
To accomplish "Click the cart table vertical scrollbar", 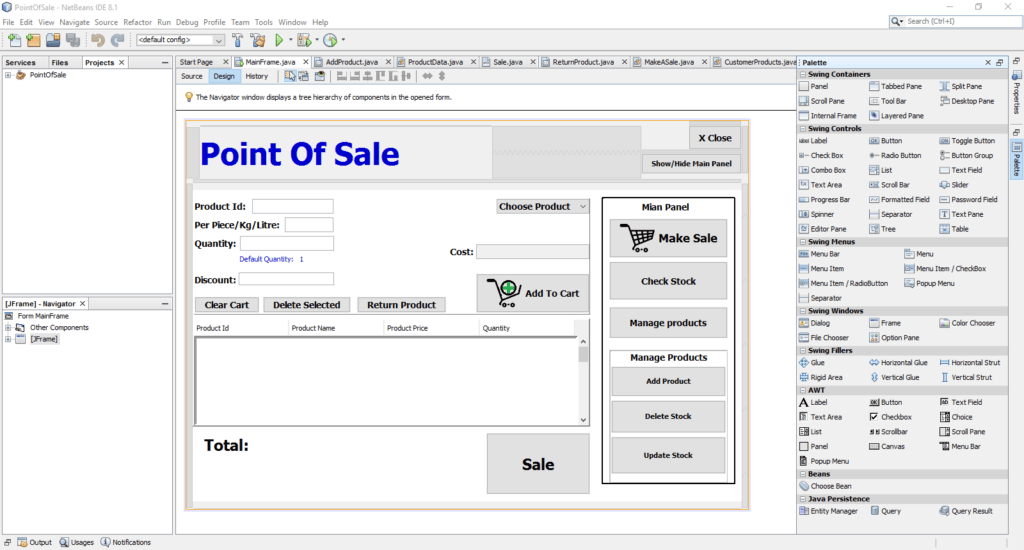I will [x=583, y=381].
